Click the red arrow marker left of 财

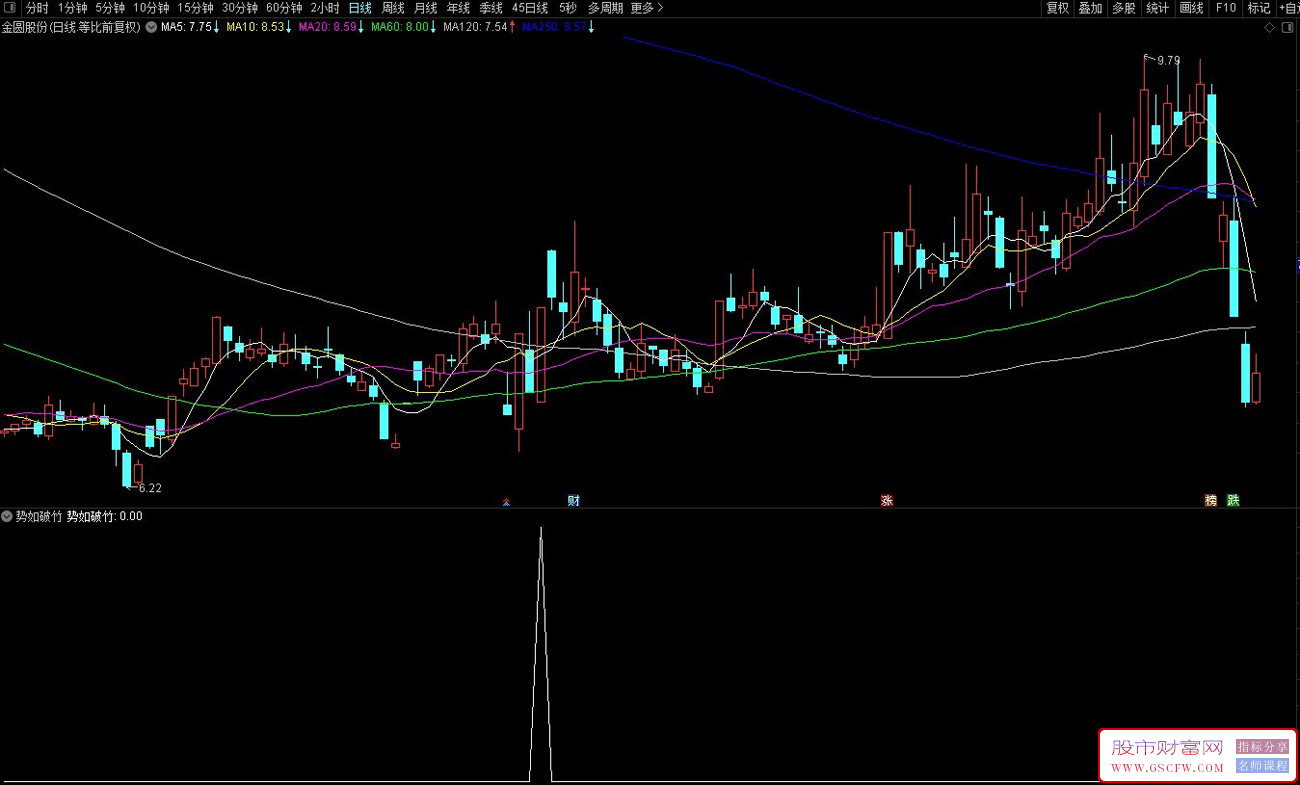(x=506, y=502)
